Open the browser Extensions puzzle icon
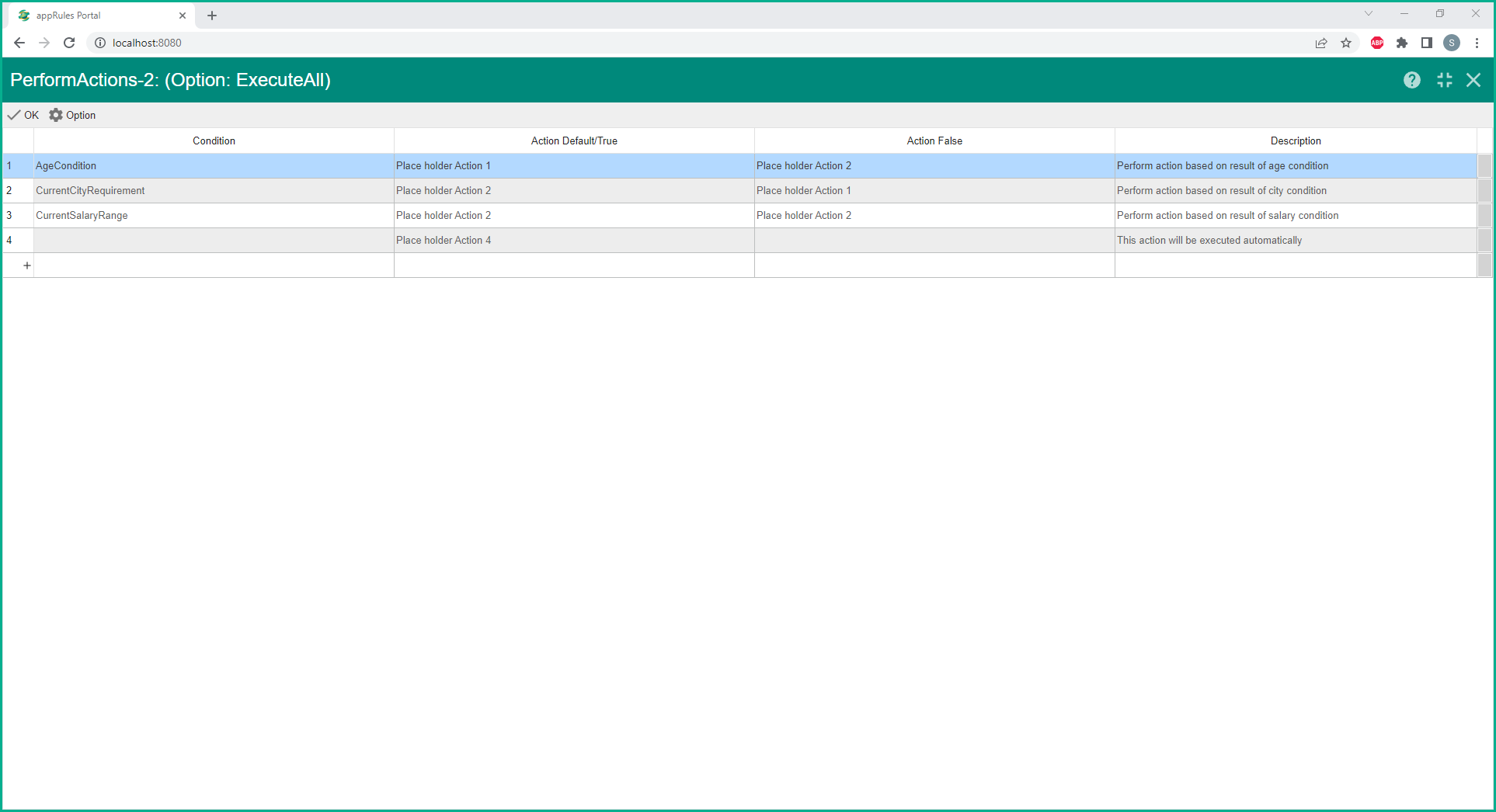The width and height of the screenshot is (1496, 812). [x=1401, y=43]
